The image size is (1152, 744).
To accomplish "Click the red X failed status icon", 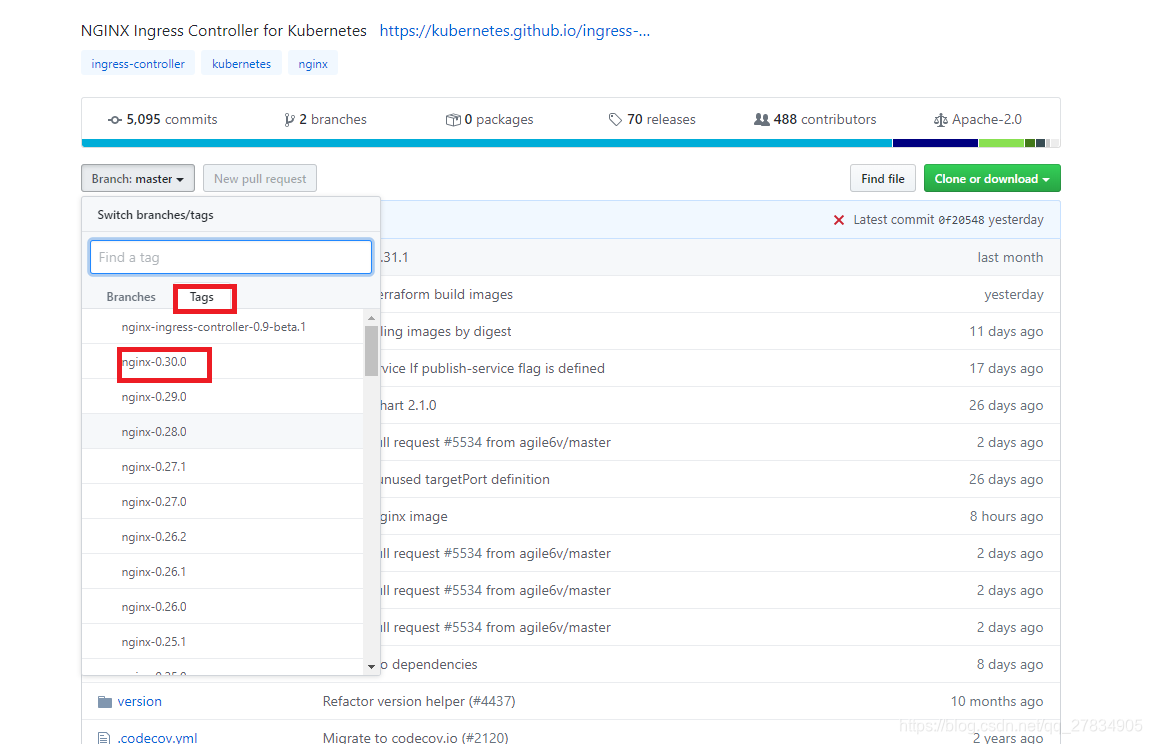I will (x=839, y=220).
